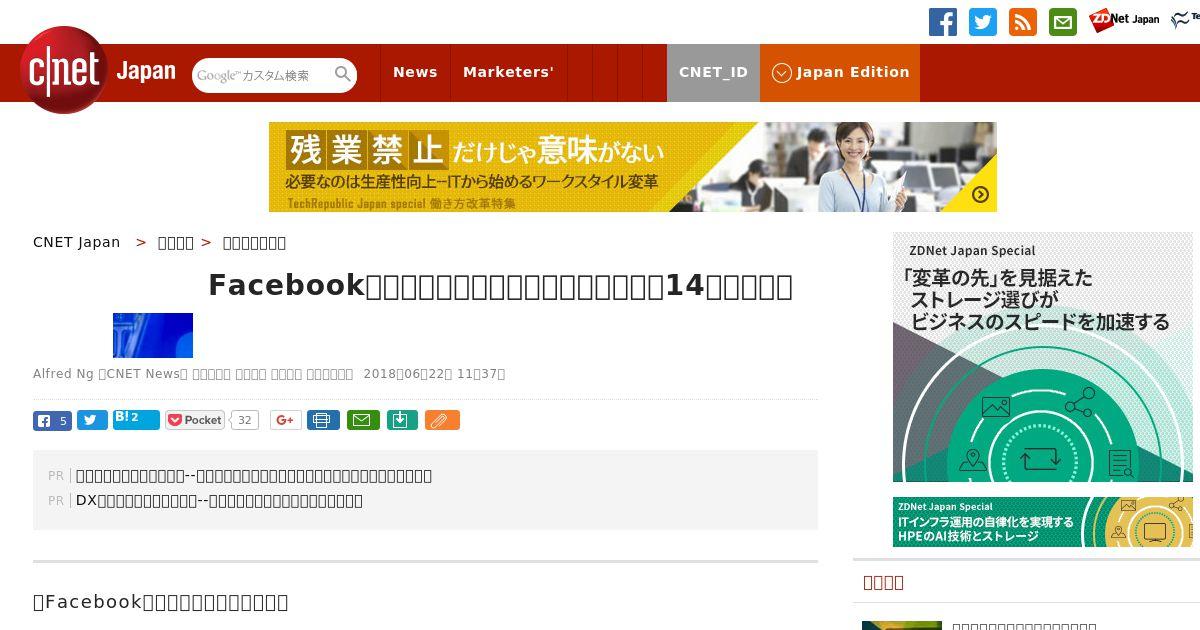Print the article using printer icon

tap(323, 420)
